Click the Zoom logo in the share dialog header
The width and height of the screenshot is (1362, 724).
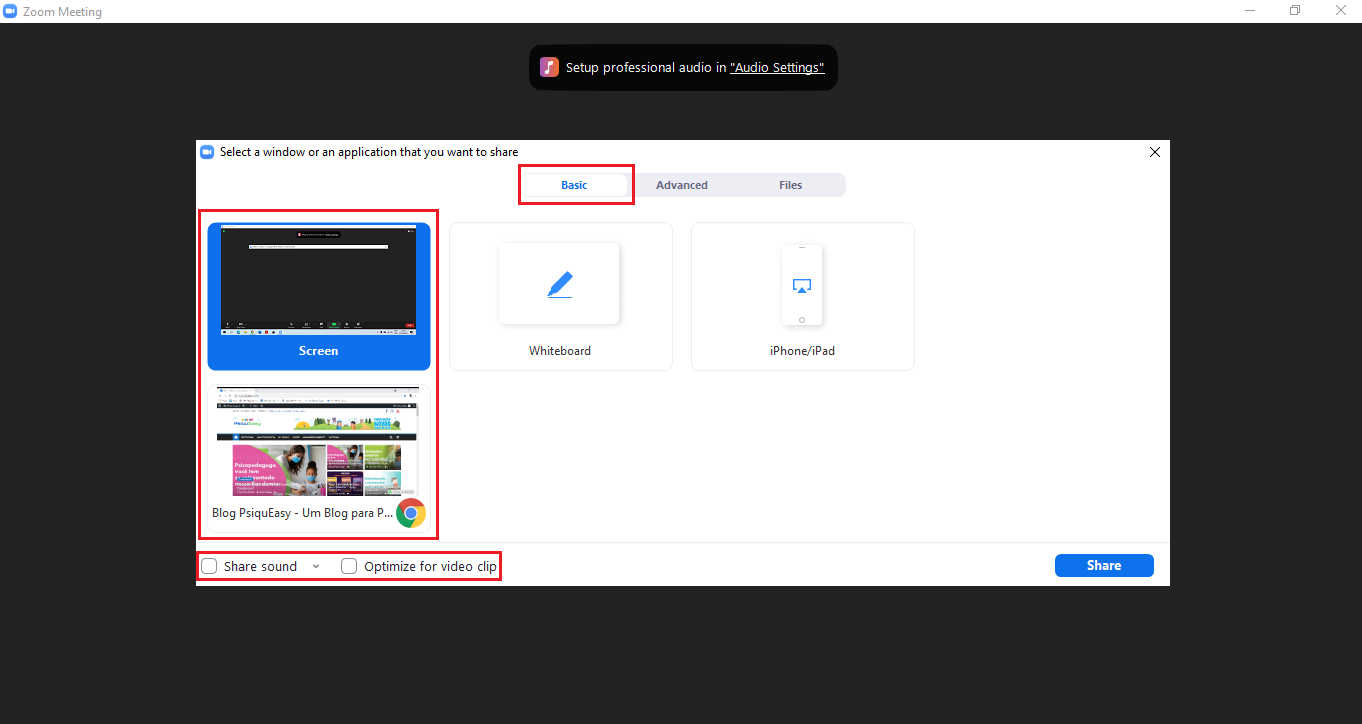tap(207, 152)
